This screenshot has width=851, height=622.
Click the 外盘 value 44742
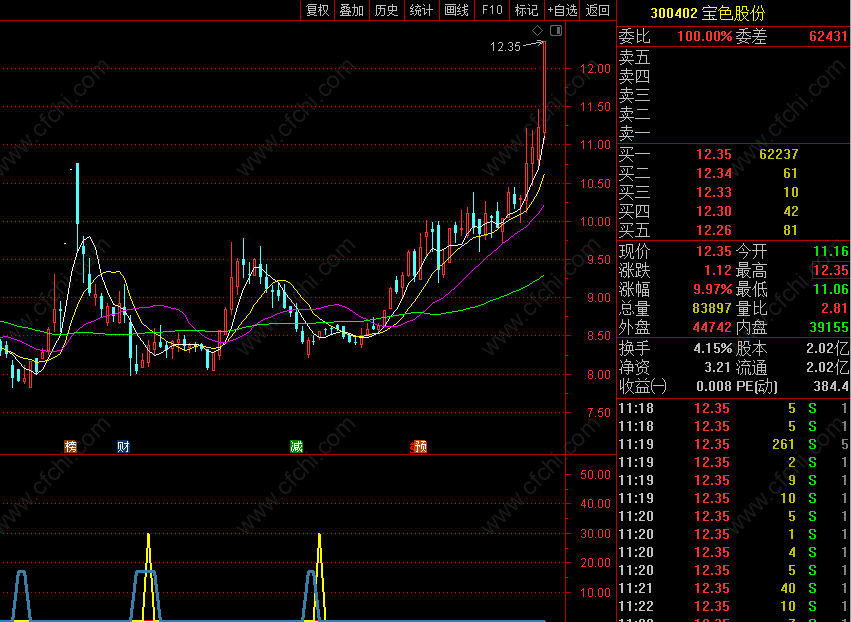click(x=712, y=327)
